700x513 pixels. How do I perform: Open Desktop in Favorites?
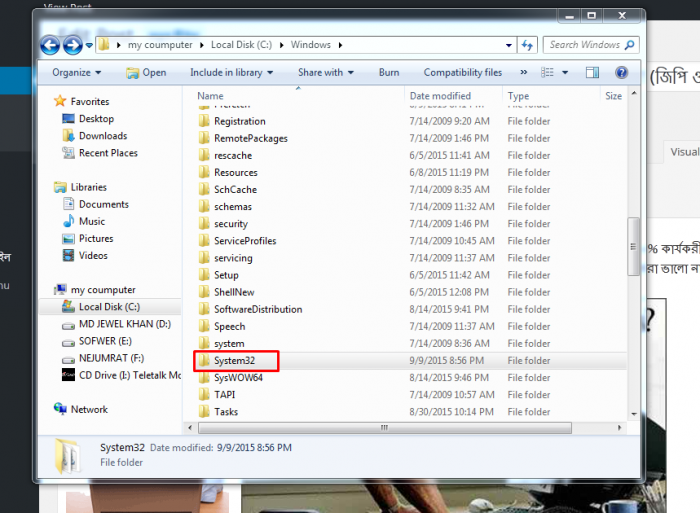[x=96, y=119]
